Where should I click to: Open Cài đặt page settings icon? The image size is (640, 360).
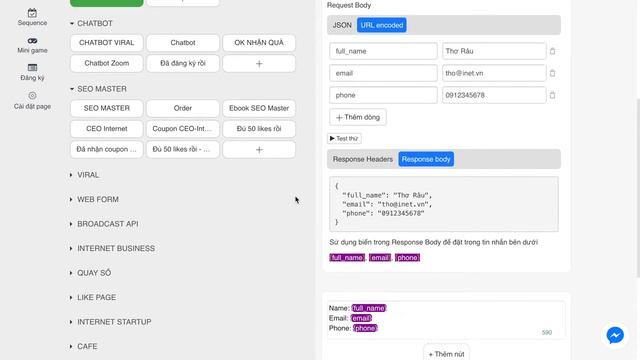[x=32, y=101]
